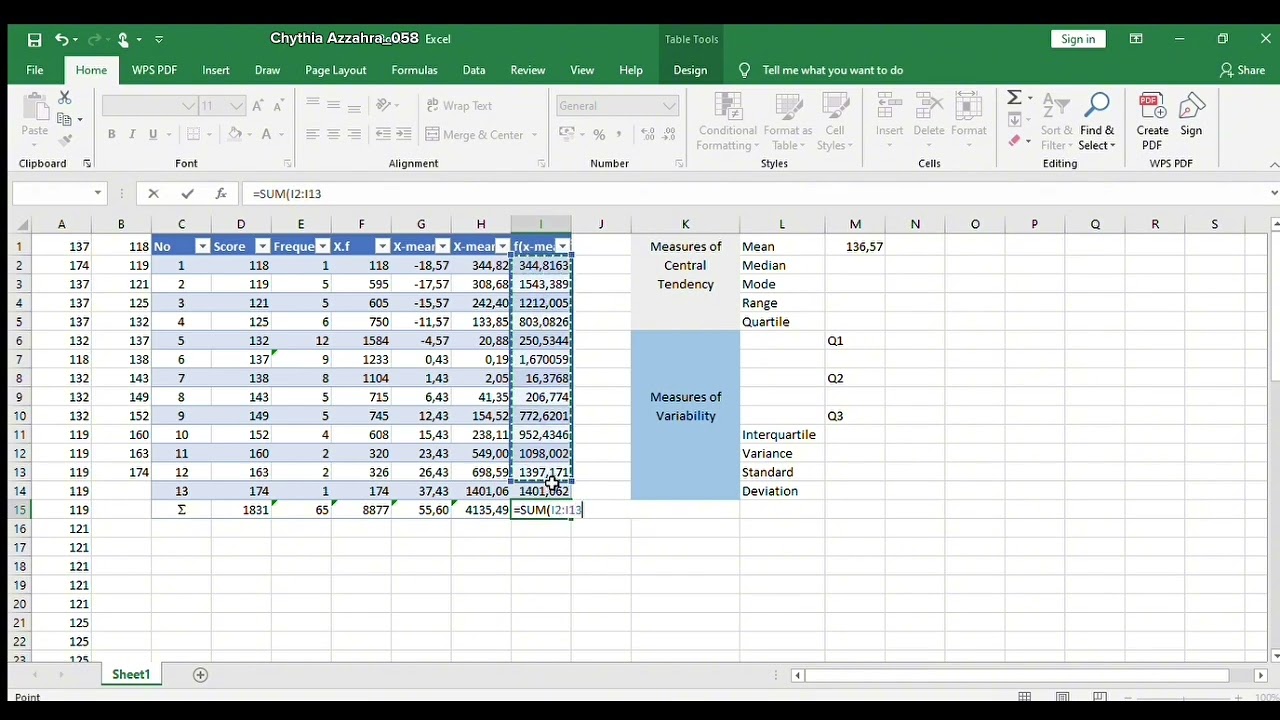Click the Undo arrow icon
The height and width of the screenshot is (720, 1280).
pos(61,39)
